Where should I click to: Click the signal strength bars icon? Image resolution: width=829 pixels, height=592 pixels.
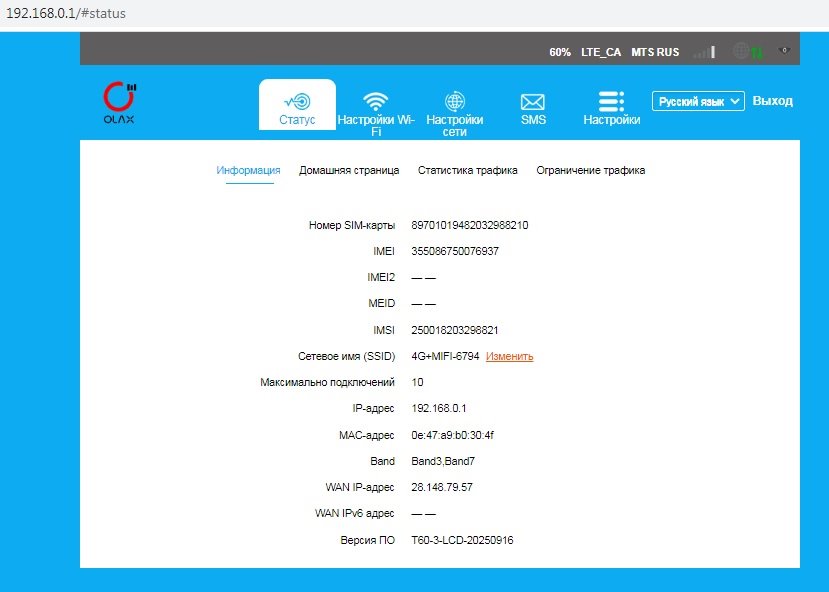coord(705,51)
